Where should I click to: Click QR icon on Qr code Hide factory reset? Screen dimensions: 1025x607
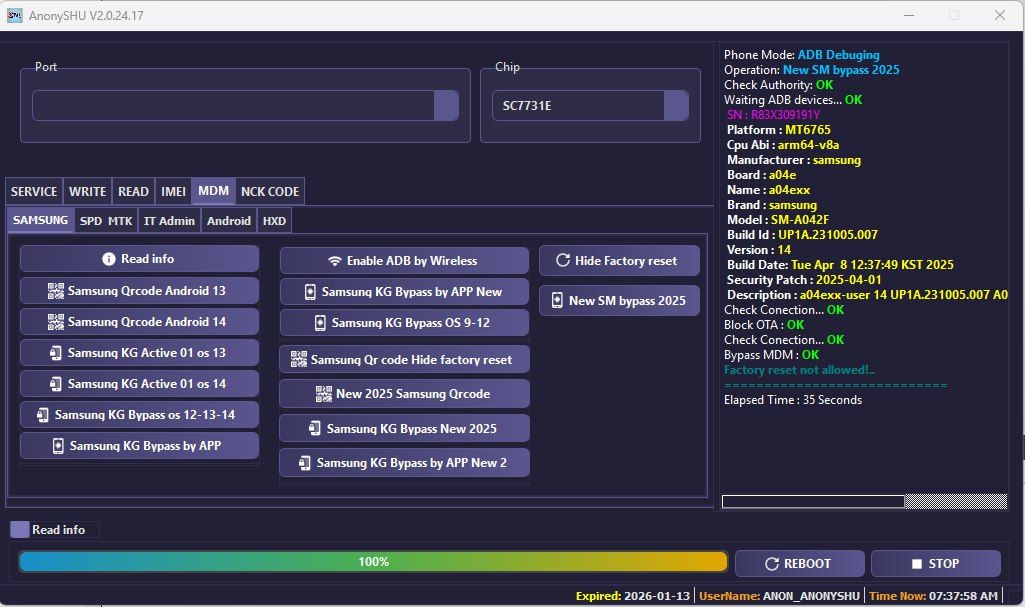299,359
